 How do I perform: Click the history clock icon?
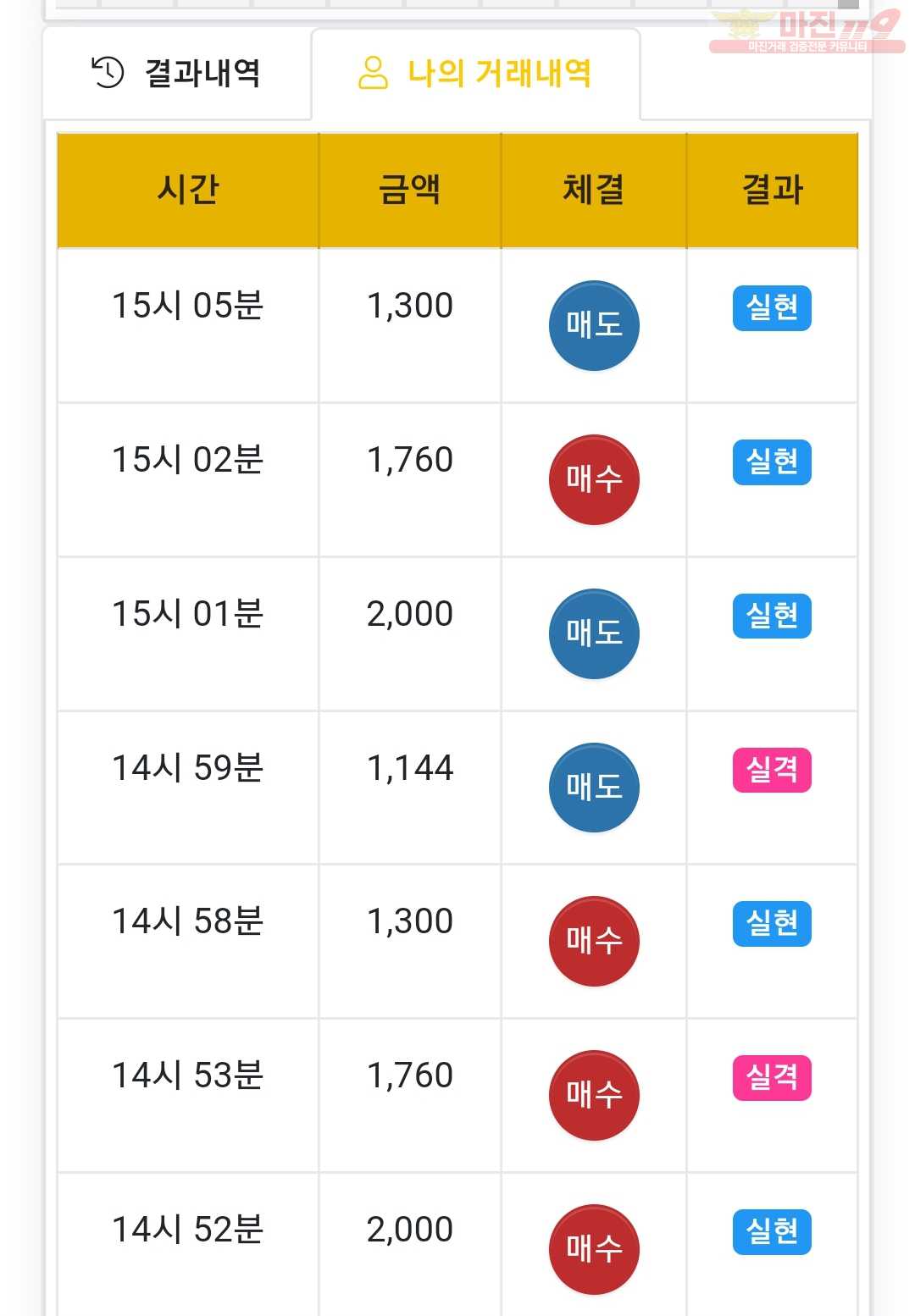[108, 73]
